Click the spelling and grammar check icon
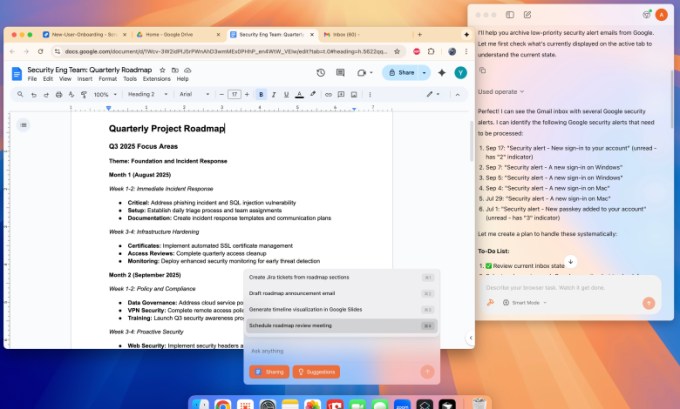 [x=71, y=95]
